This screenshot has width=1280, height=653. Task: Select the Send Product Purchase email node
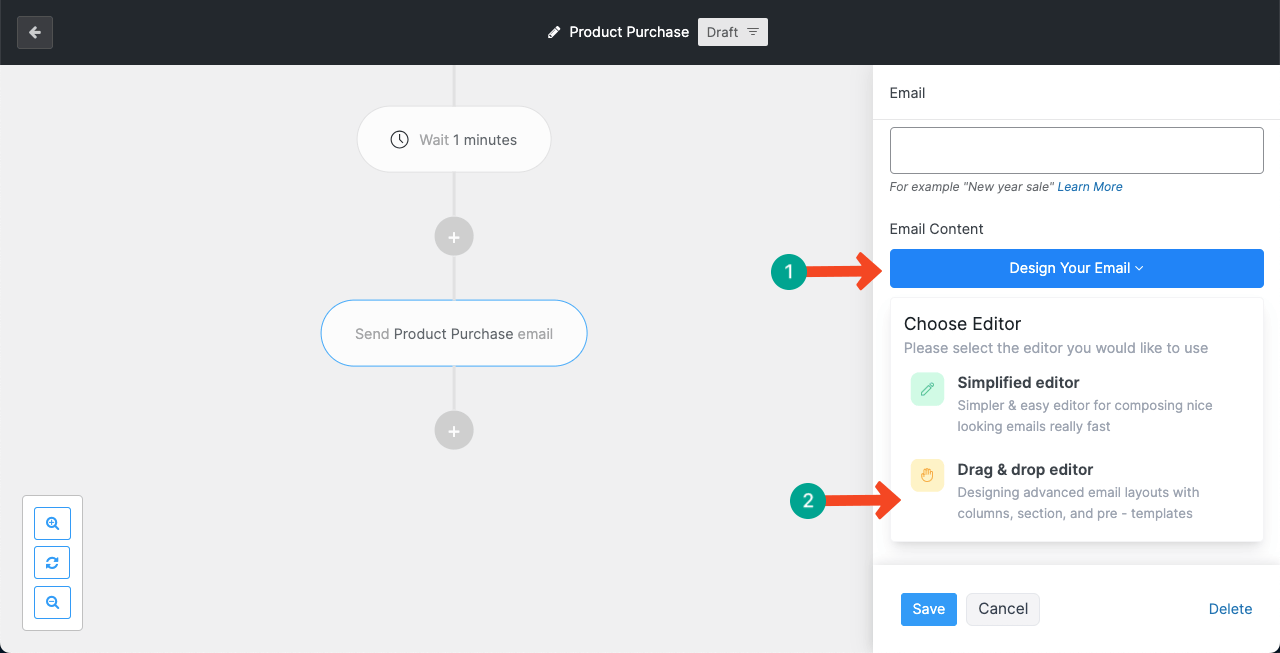454,334
